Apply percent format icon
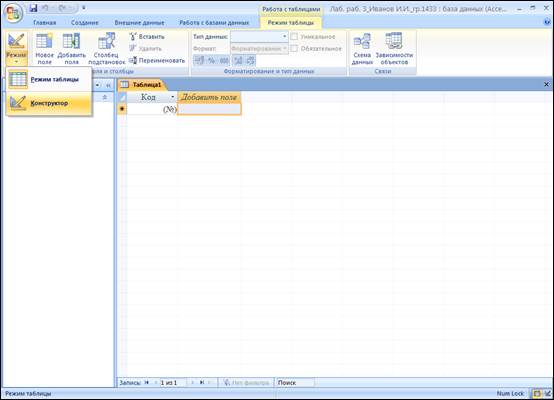 click(211, 60)
